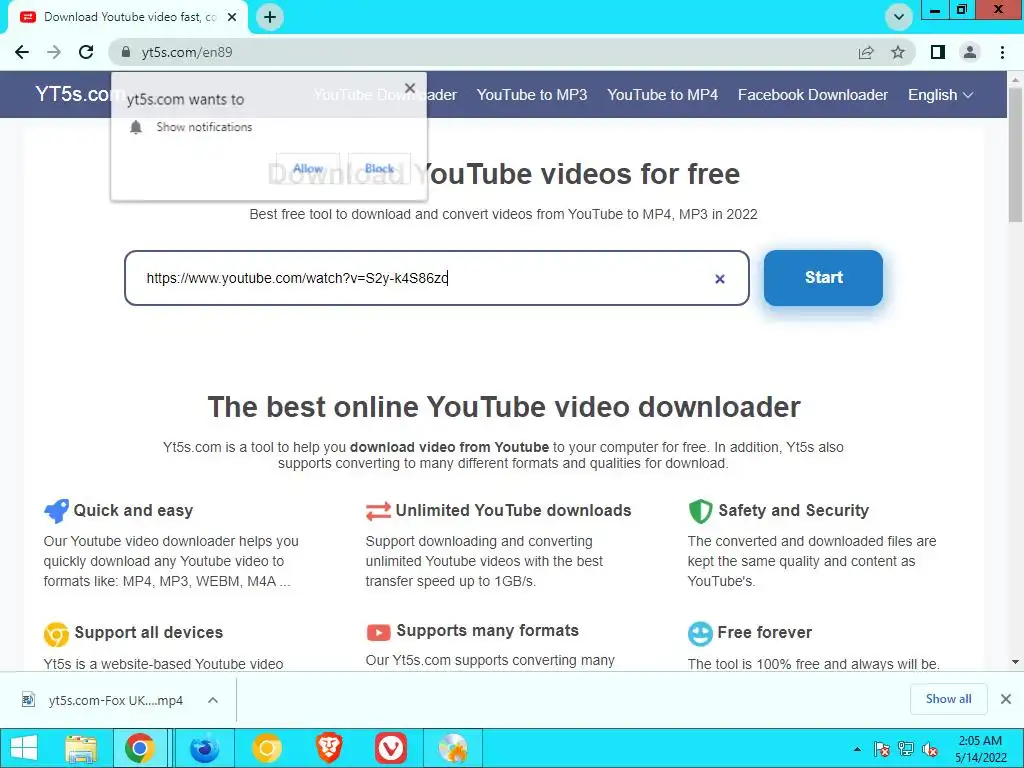Open a new tab with plus button
Screen dimensions: 1024x768
tap(270, 17)
